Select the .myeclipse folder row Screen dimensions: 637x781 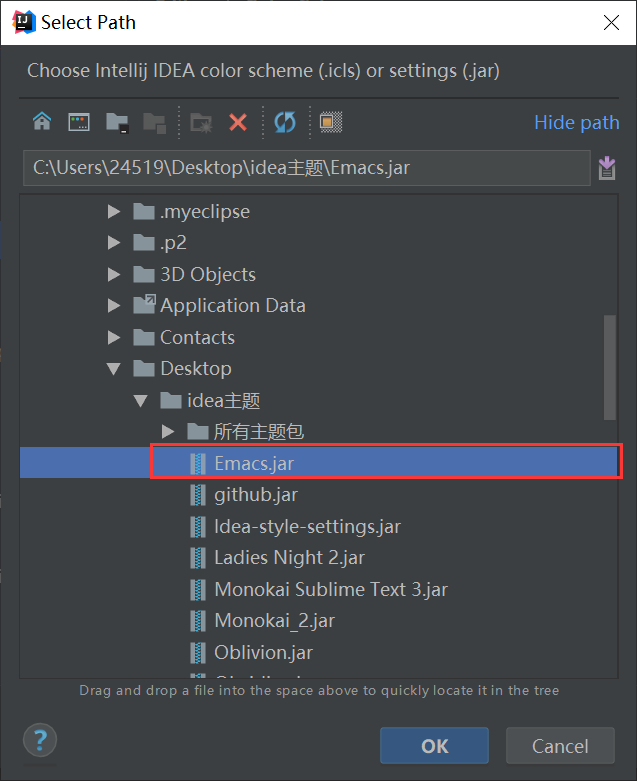tap(319, 212)
